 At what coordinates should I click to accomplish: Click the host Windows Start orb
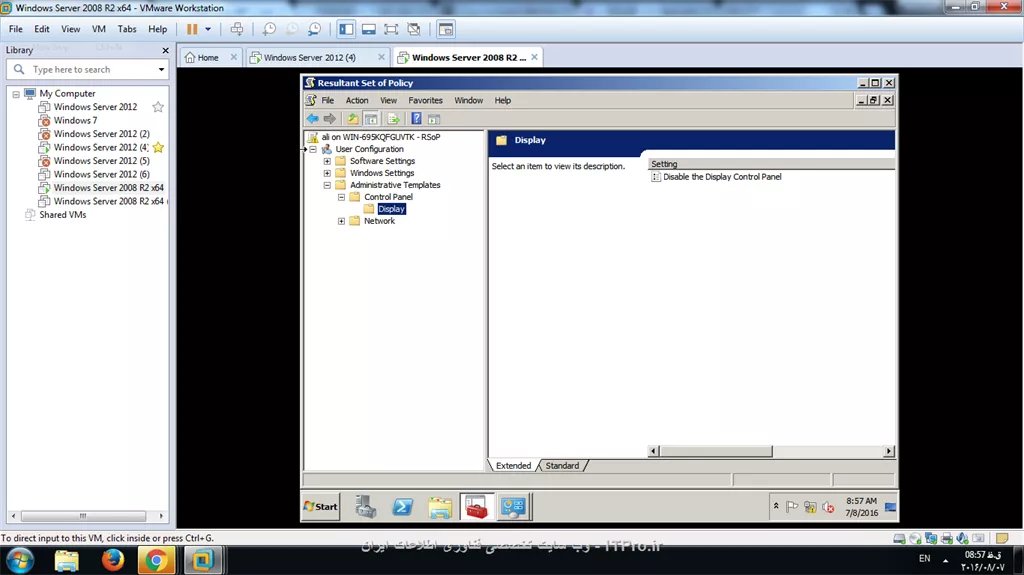point(20,561)
